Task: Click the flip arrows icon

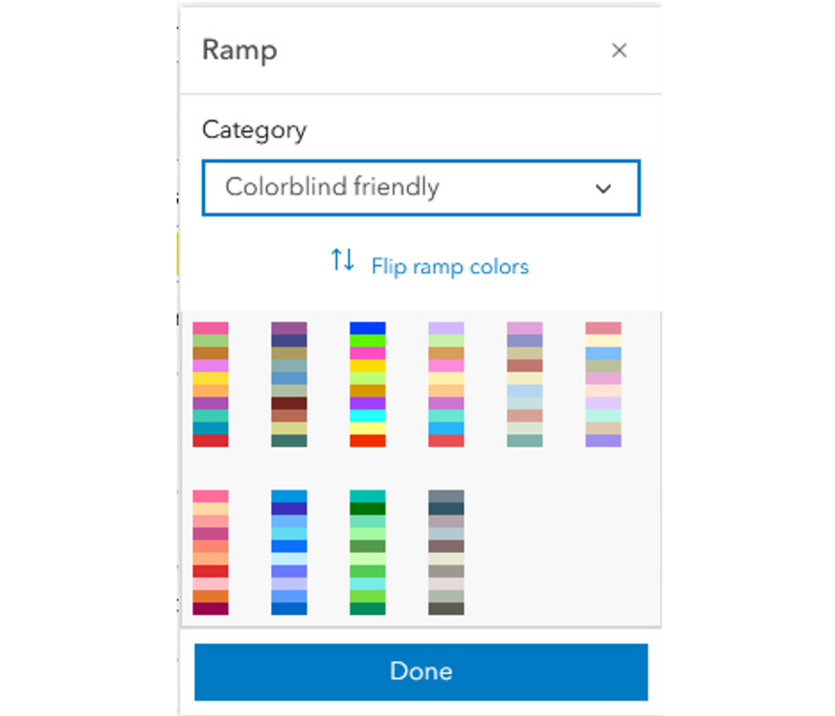Action: pyautogui.click(x=342, y=260)
